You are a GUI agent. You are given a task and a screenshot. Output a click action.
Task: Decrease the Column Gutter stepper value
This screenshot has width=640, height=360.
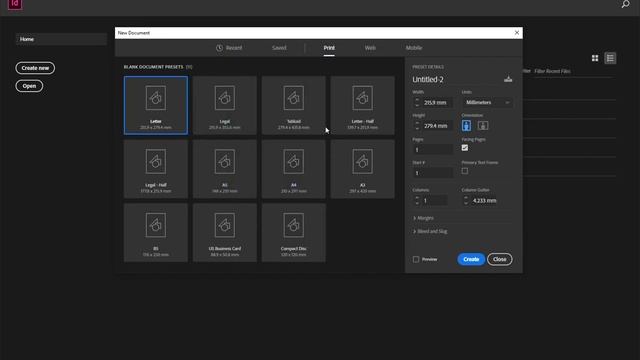click(x=466, y=203)
